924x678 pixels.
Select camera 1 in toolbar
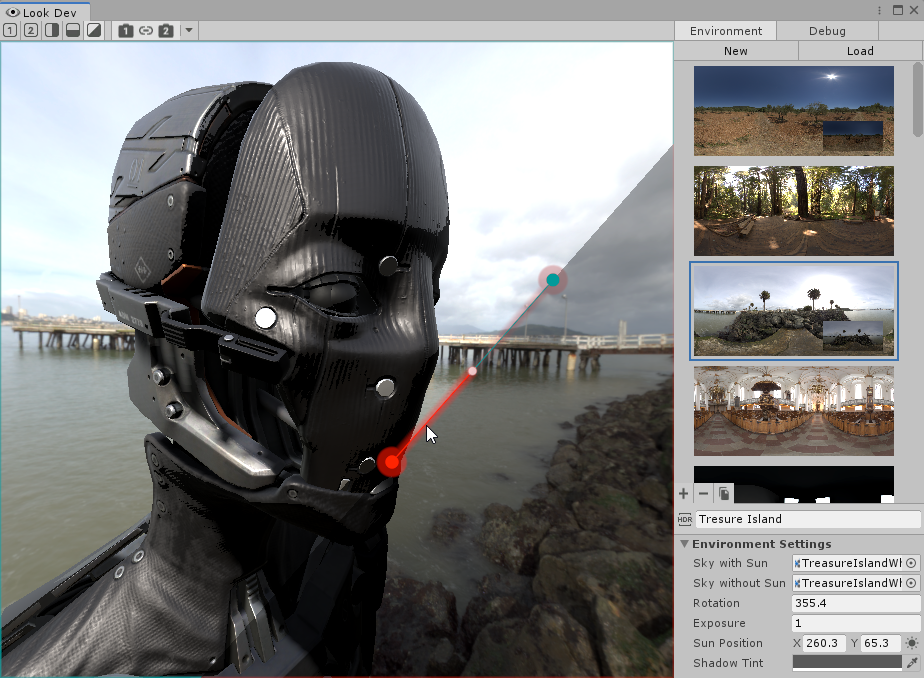126,31
